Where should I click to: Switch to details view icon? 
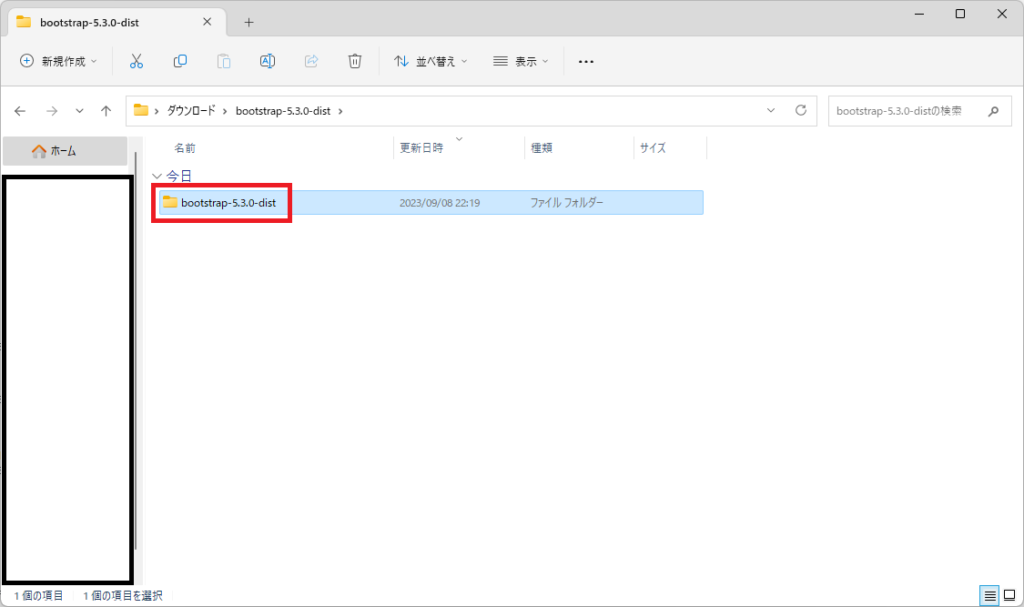[989, 595]
